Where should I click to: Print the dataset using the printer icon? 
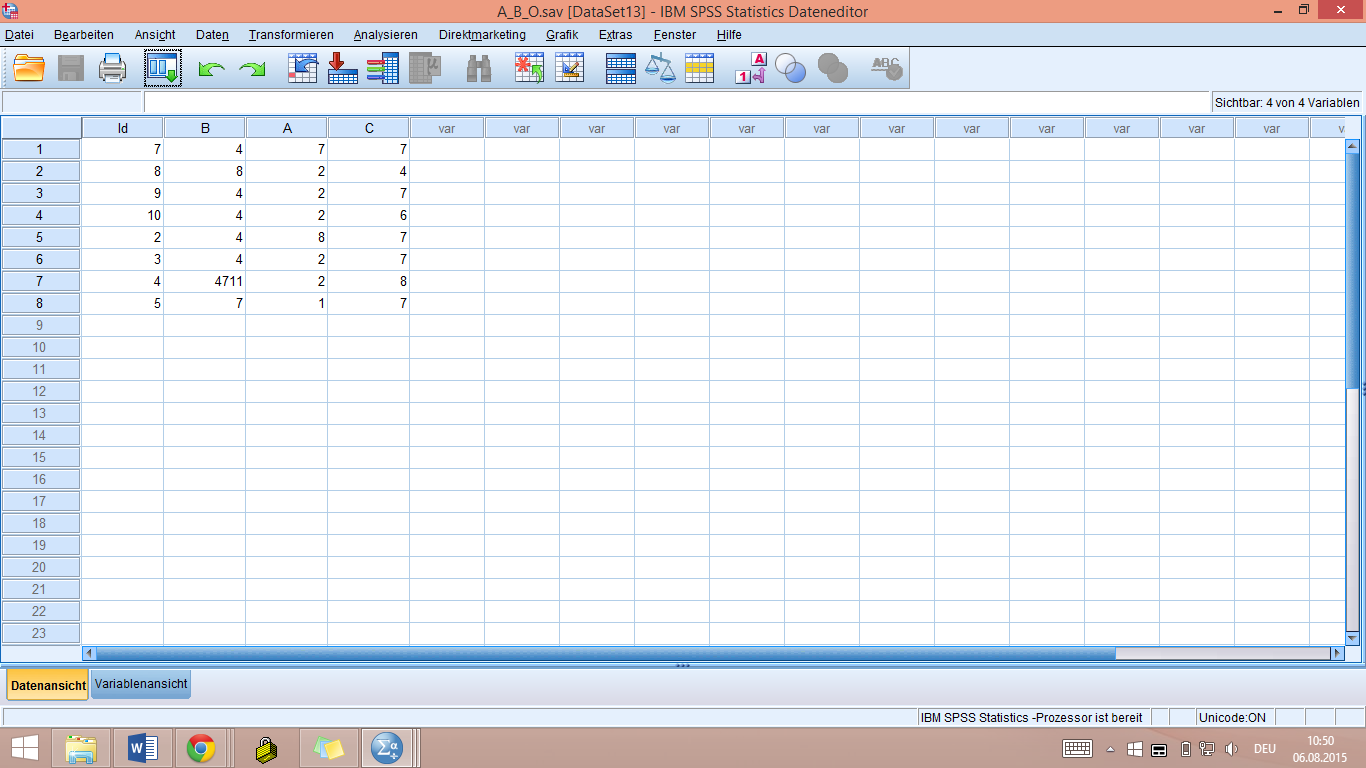click(112, 68)
